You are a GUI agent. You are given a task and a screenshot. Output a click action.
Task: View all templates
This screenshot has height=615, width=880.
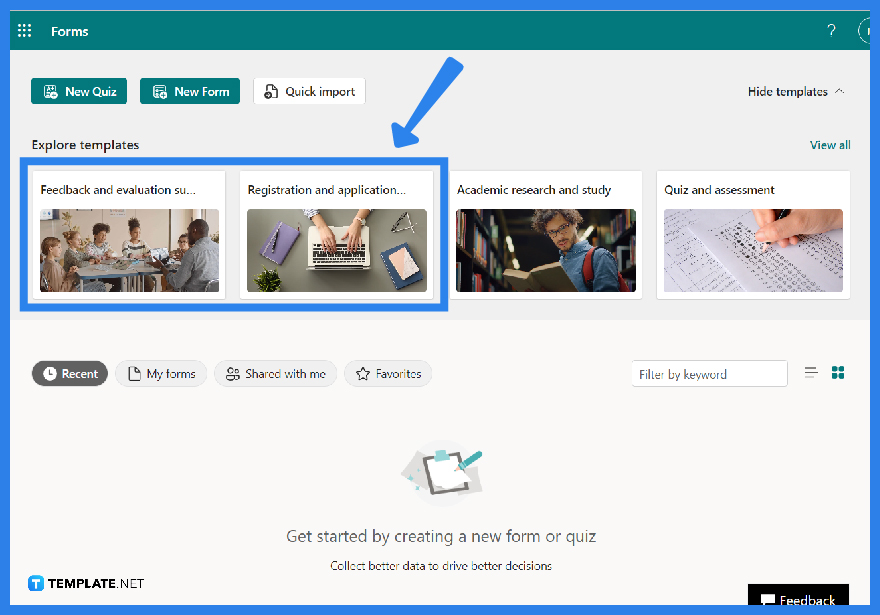(x=830, y=144)
